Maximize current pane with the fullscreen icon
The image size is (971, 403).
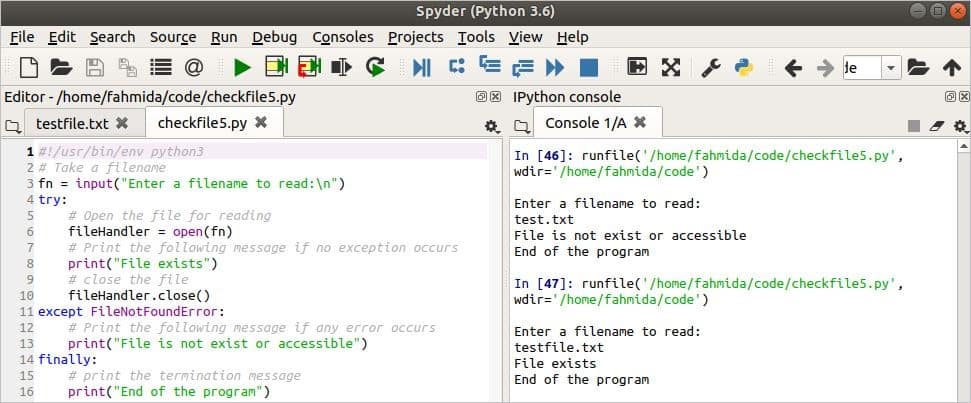pyautogui.click(x=671, y=67)
